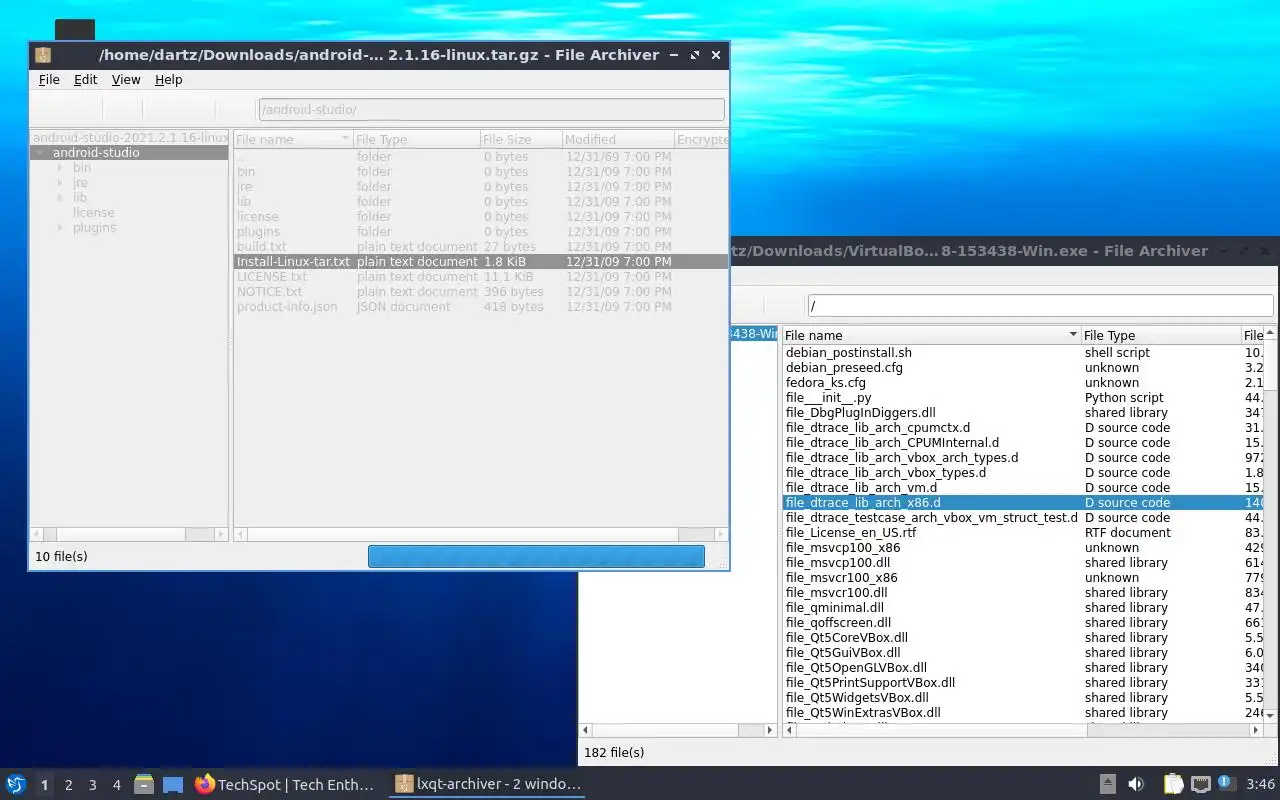Open the Help menu
The image size is (1280, 800).
[169, 80]
